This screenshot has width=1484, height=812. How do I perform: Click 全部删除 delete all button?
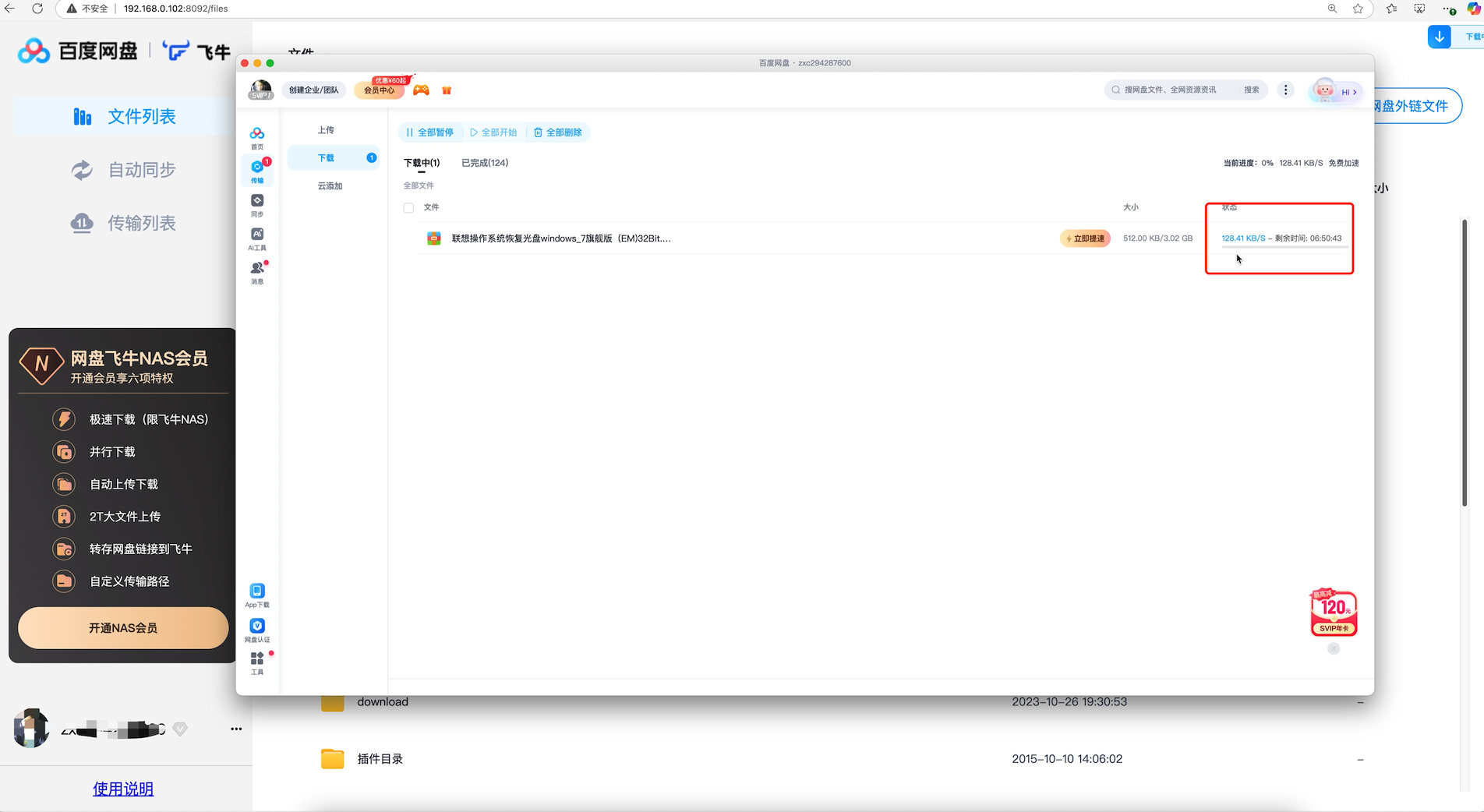point(558,132)
